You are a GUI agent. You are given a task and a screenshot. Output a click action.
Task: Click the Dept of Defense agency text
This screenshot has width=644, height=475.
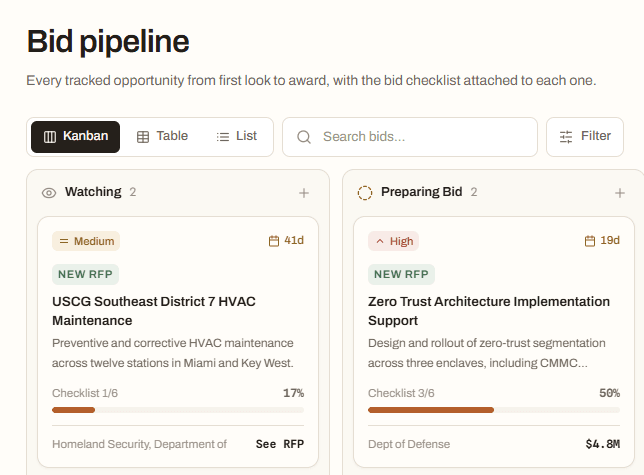coord(409,444)
